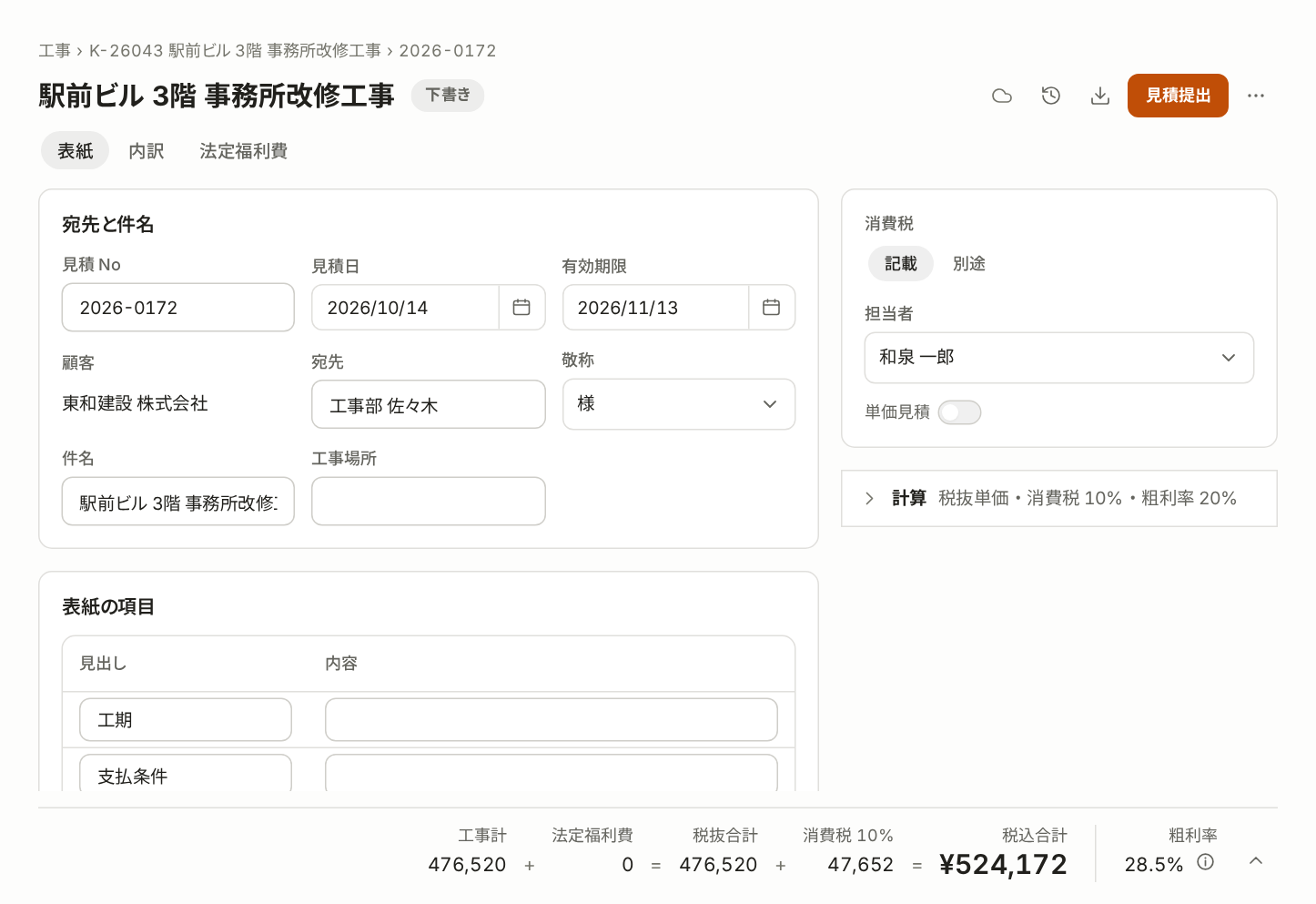Click the 粗利率 info icon
The width and height of the screenshot is (1316, 904).
(1206, 862)
